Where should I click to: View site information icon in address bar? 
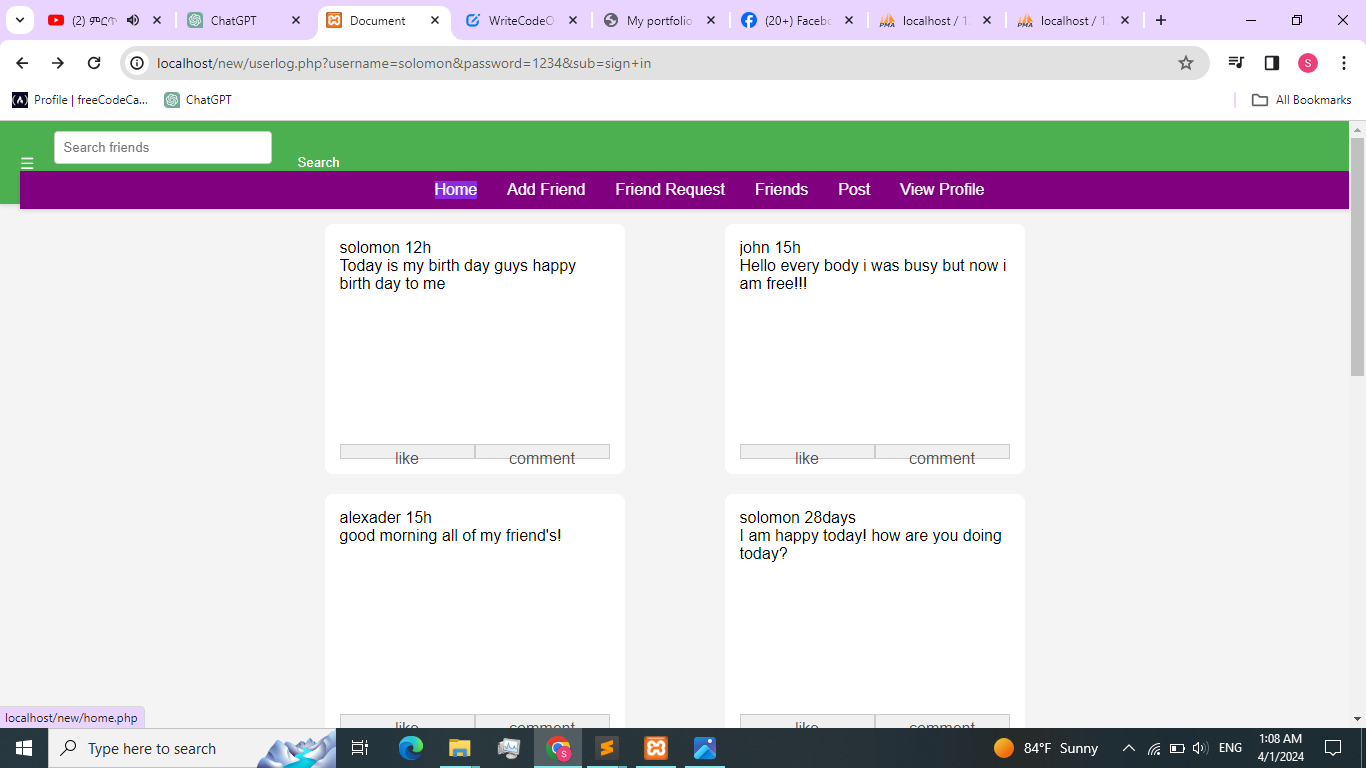[138, 63]
